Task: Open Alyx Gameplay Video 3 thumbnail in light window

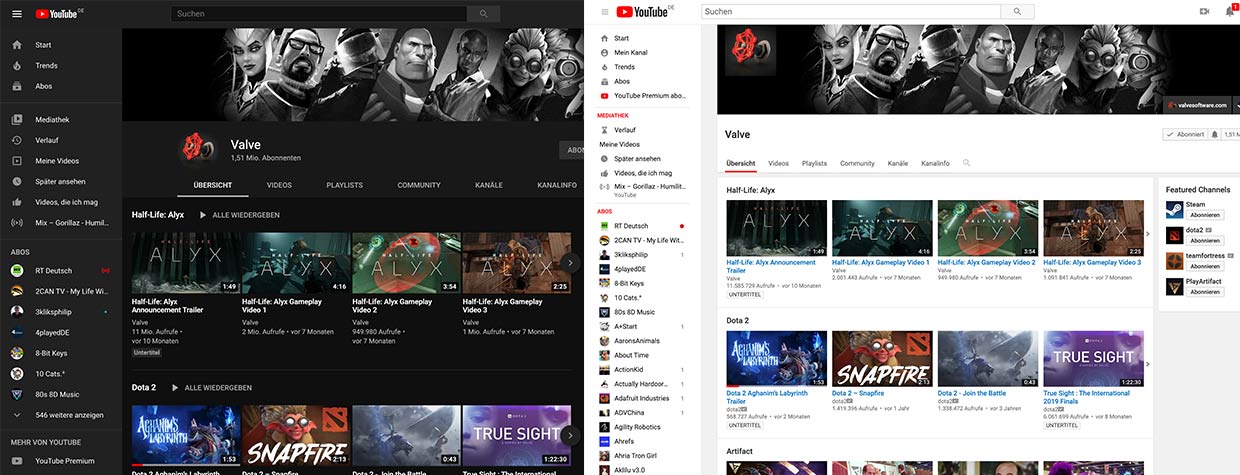Action: click(1093, 228)
